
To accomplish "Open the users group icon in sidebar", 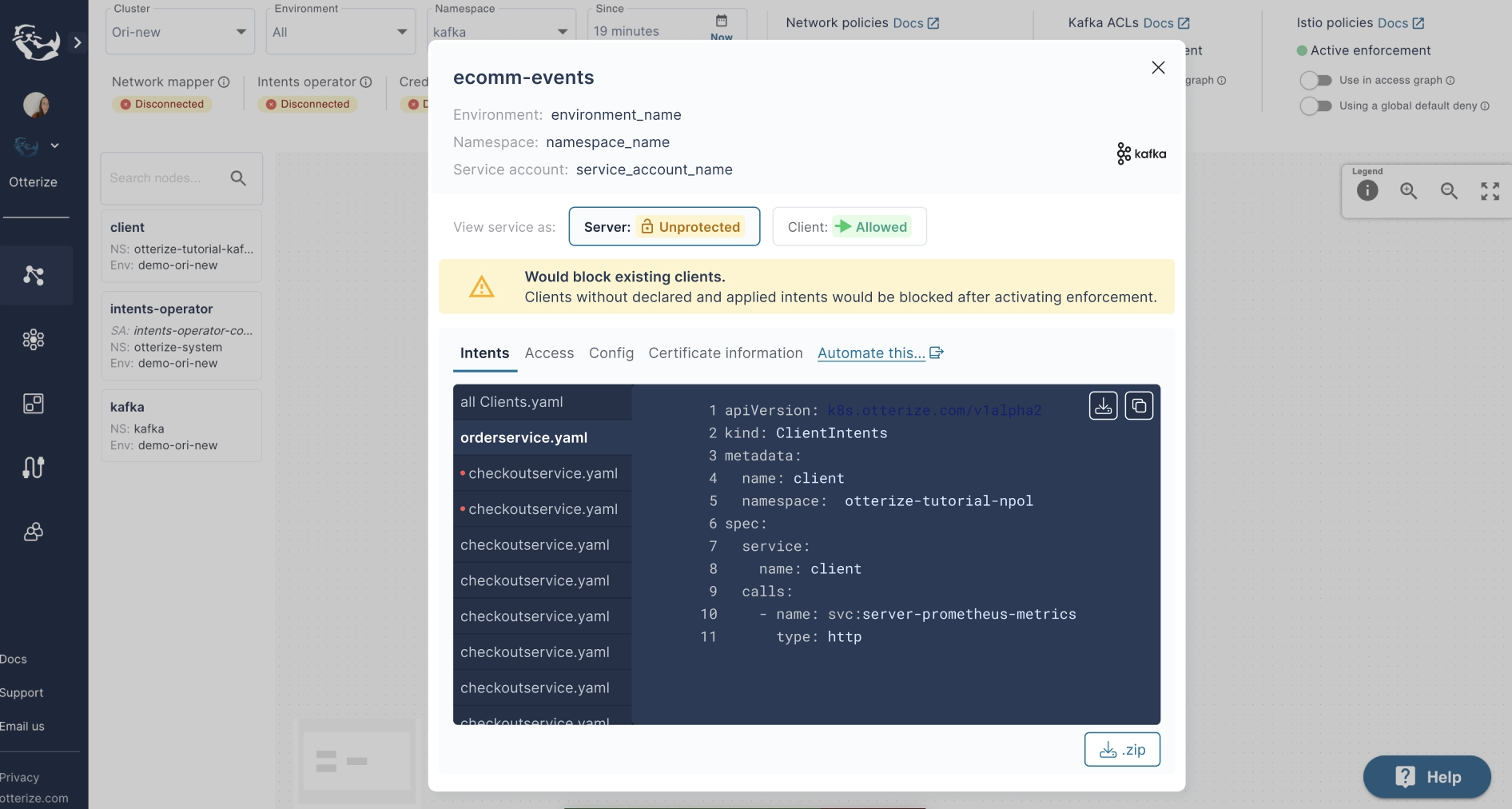I will pos(34,532).
